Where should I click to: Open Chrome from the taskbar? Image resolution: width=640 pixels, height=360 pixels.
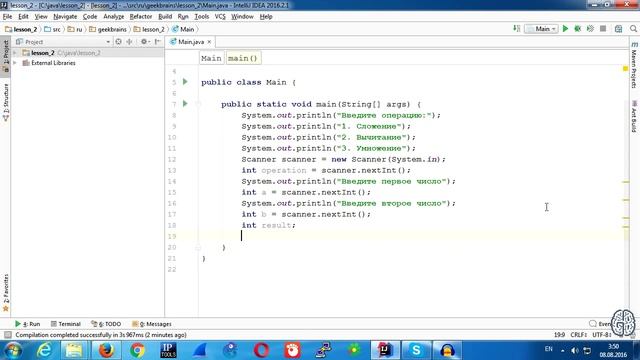pyautogui.click(x=138, y=350)
